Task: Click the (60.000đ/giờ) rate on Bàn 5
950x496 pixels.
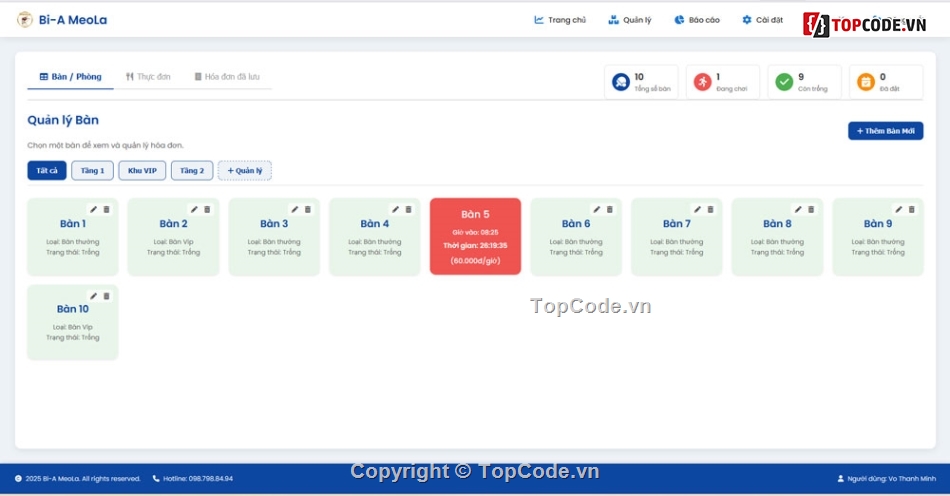Action: [x=476, y=261]
